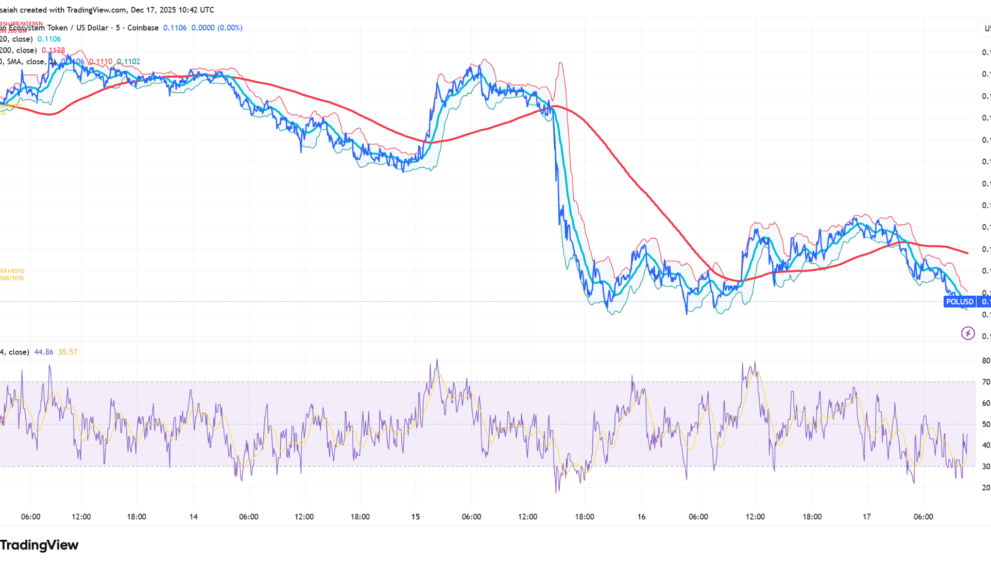Click the date label 17 on time axis

tap(867, 517)
